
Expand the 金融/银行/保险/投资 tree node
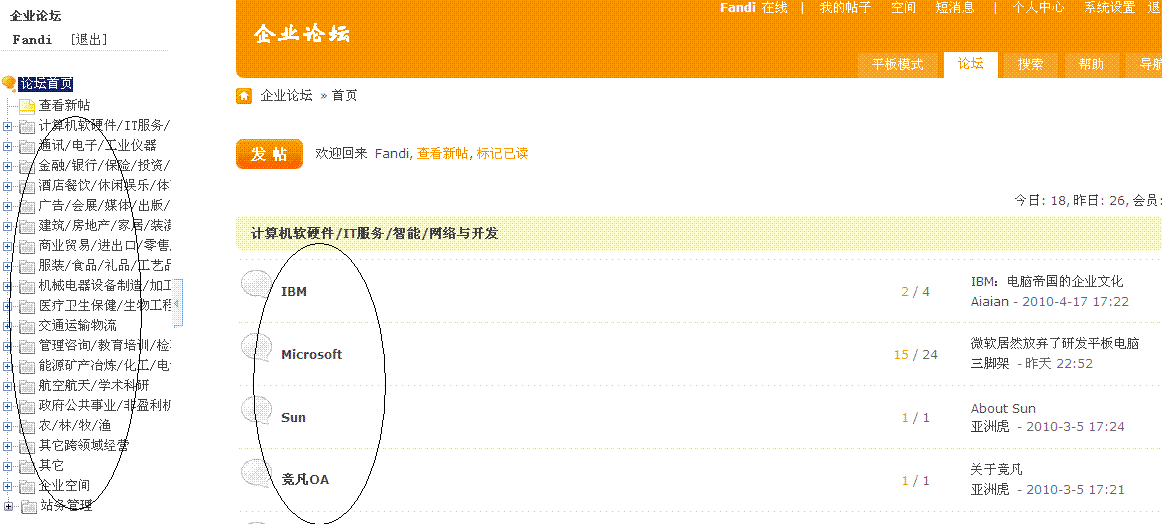pyautogui.click(x=7, y=166)
